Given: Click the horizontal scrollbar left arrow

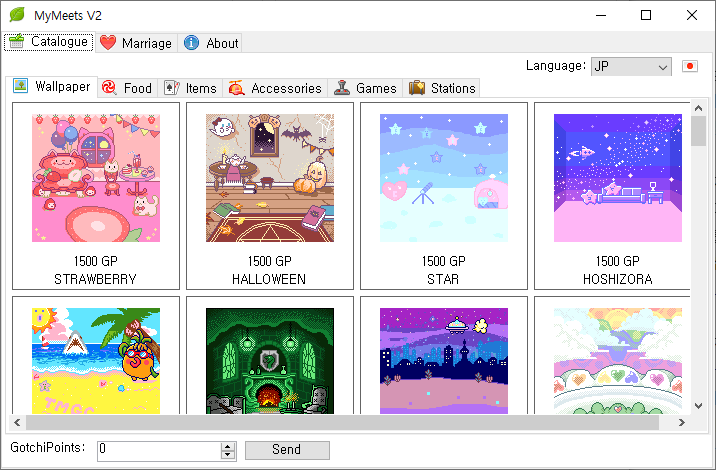Looking at the screenshot, I should (17, 422).
